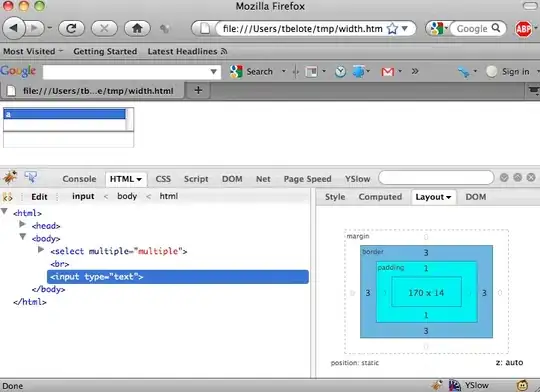
Task: Click the Adblock Plus ABP icon
Action: pyautogui.click(x=523, y=29)
